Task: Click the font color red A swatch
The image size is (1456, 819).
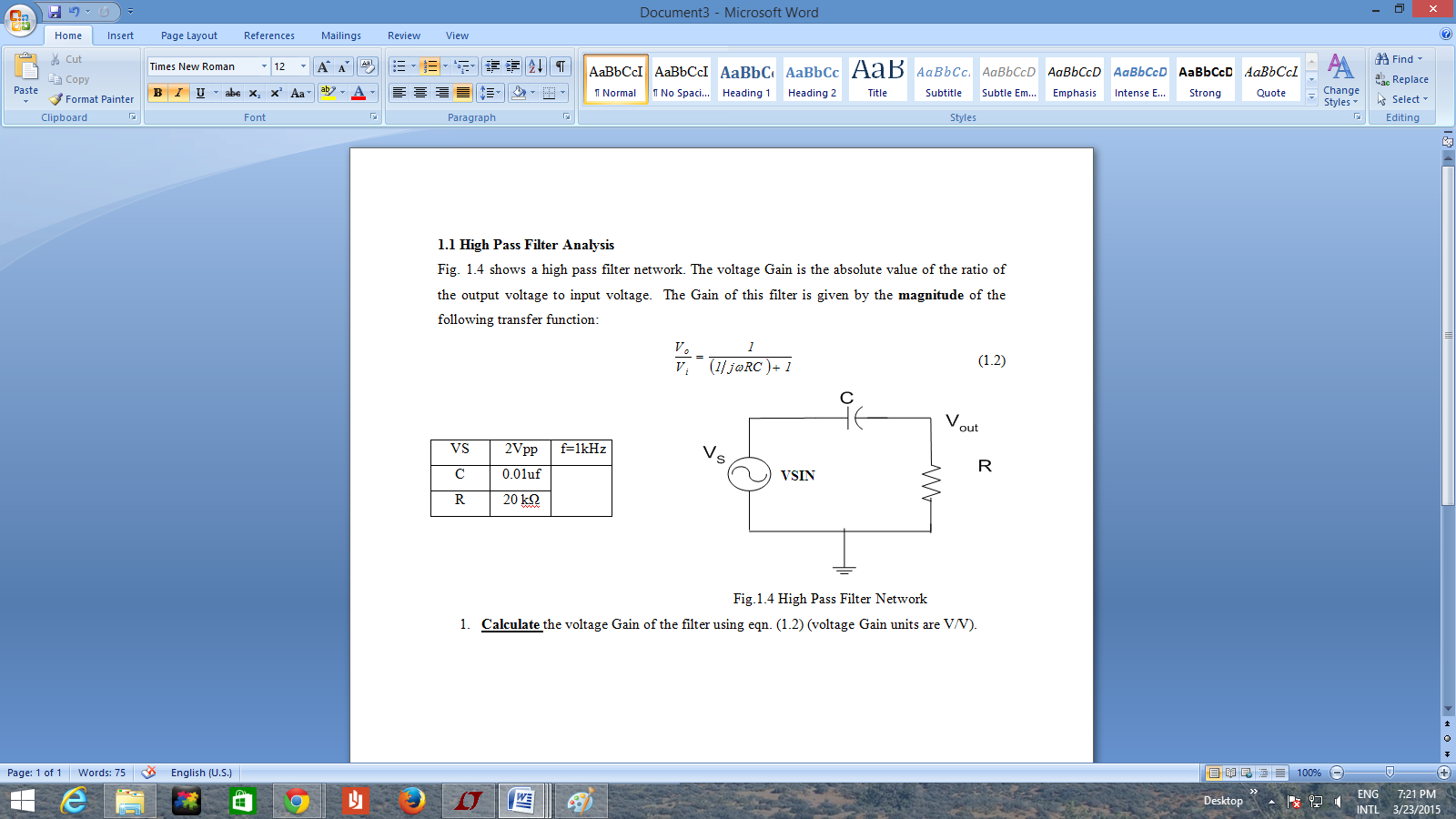Action: click(x=359, y=93)
